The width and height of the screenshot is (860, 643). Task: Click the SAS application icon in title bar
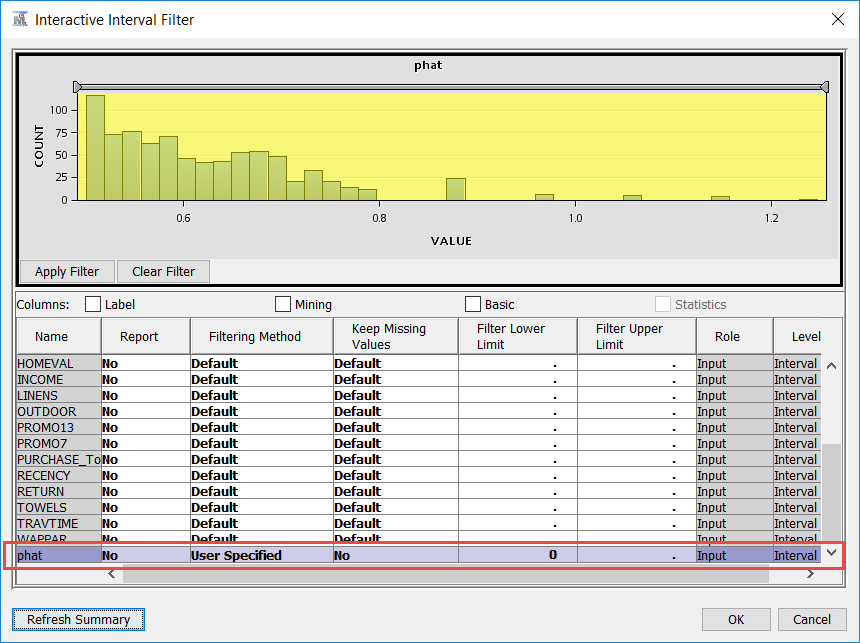[20, 20]
